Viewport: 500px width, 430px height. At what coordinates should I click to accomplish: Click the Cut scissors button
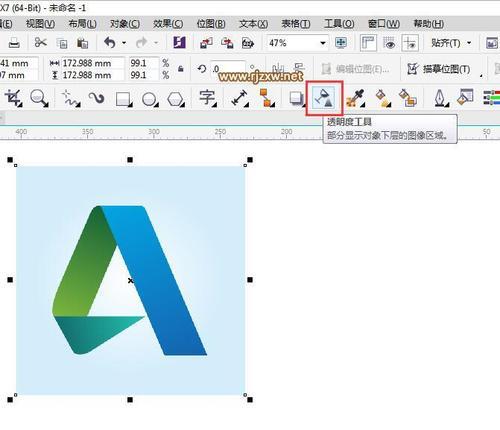tap(41, 43)
